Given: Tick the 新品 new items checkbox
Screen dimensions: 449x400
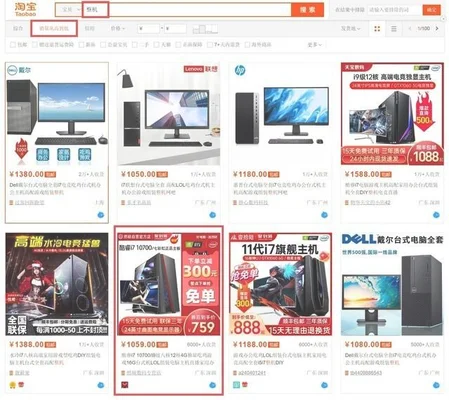Looking at the screenshot, I should click(x=81, y=45).
